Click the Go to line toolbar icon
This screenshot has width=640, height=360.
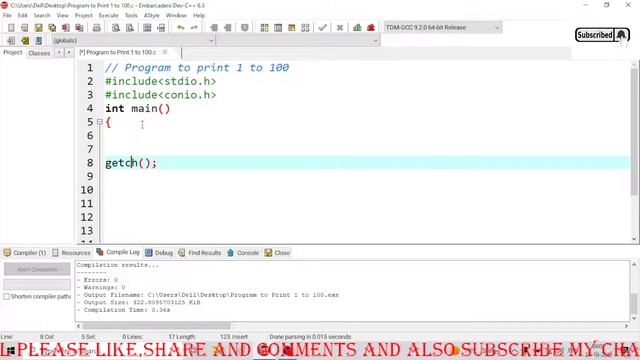[161, 27]
